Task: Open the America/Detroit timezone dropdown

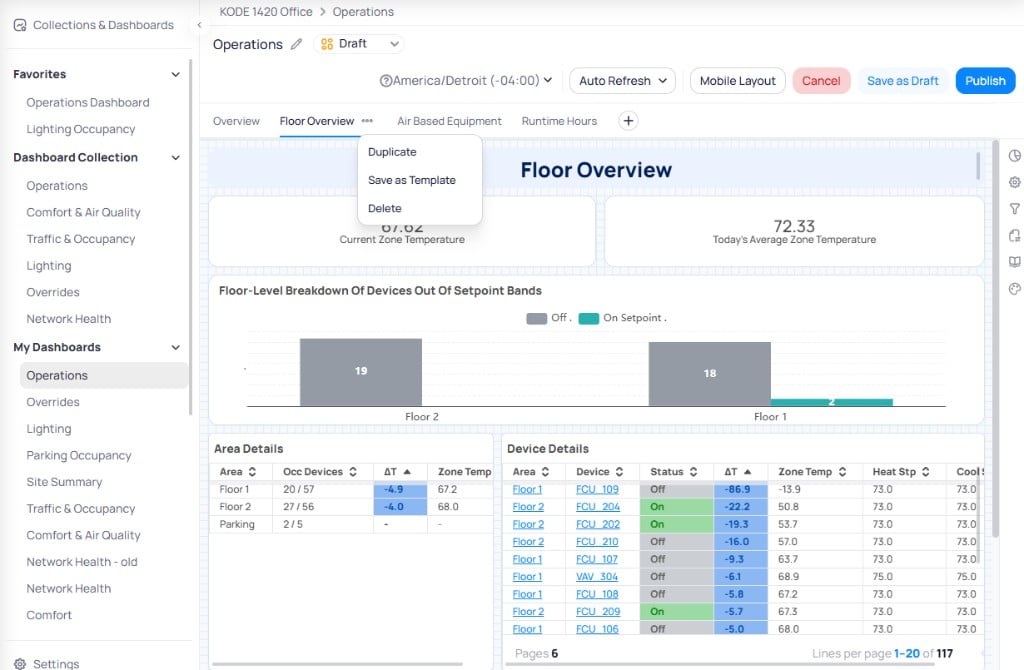Action: point(473,80)
